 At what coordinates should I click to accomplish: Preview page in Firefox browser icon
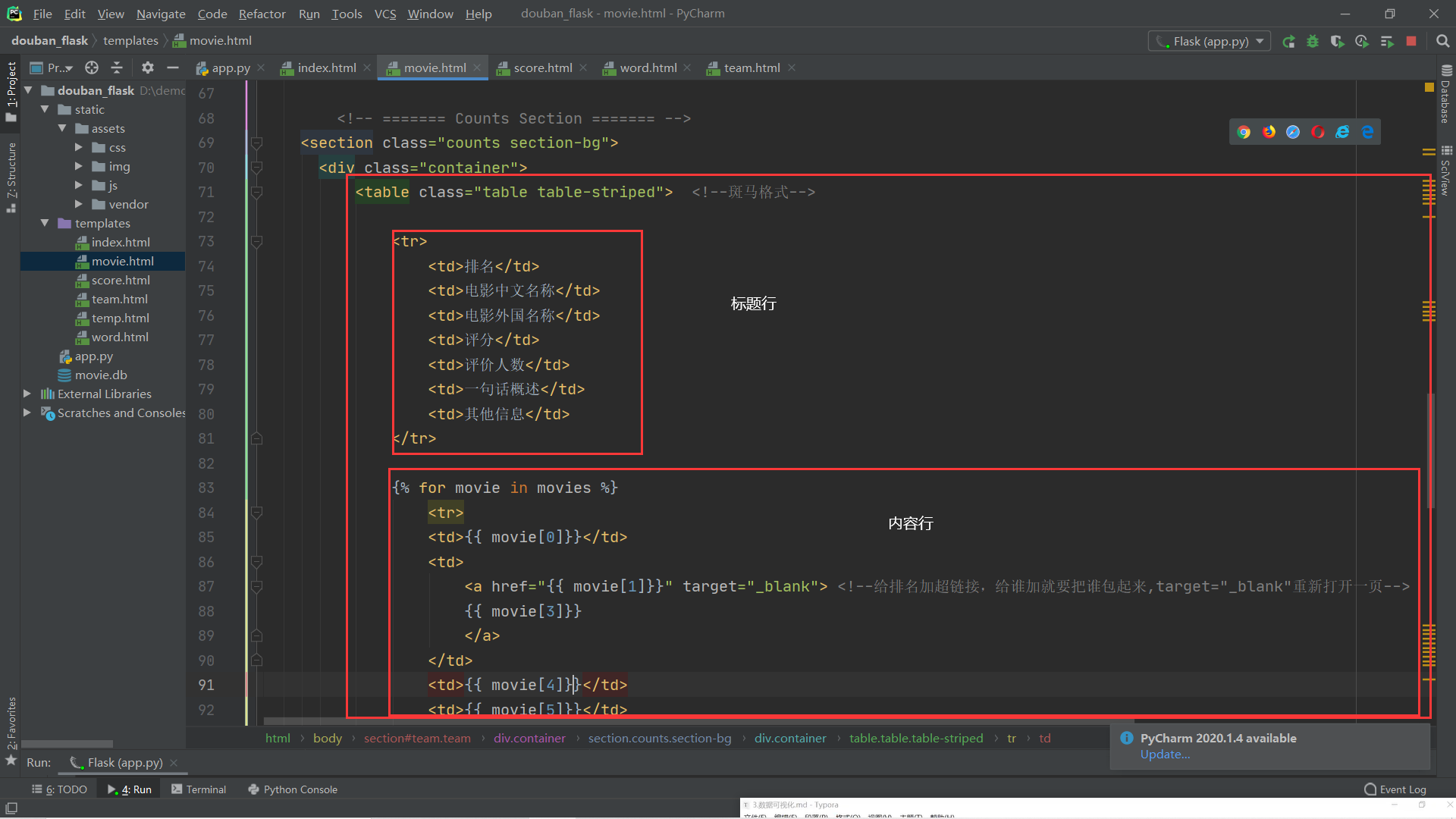1269,132
